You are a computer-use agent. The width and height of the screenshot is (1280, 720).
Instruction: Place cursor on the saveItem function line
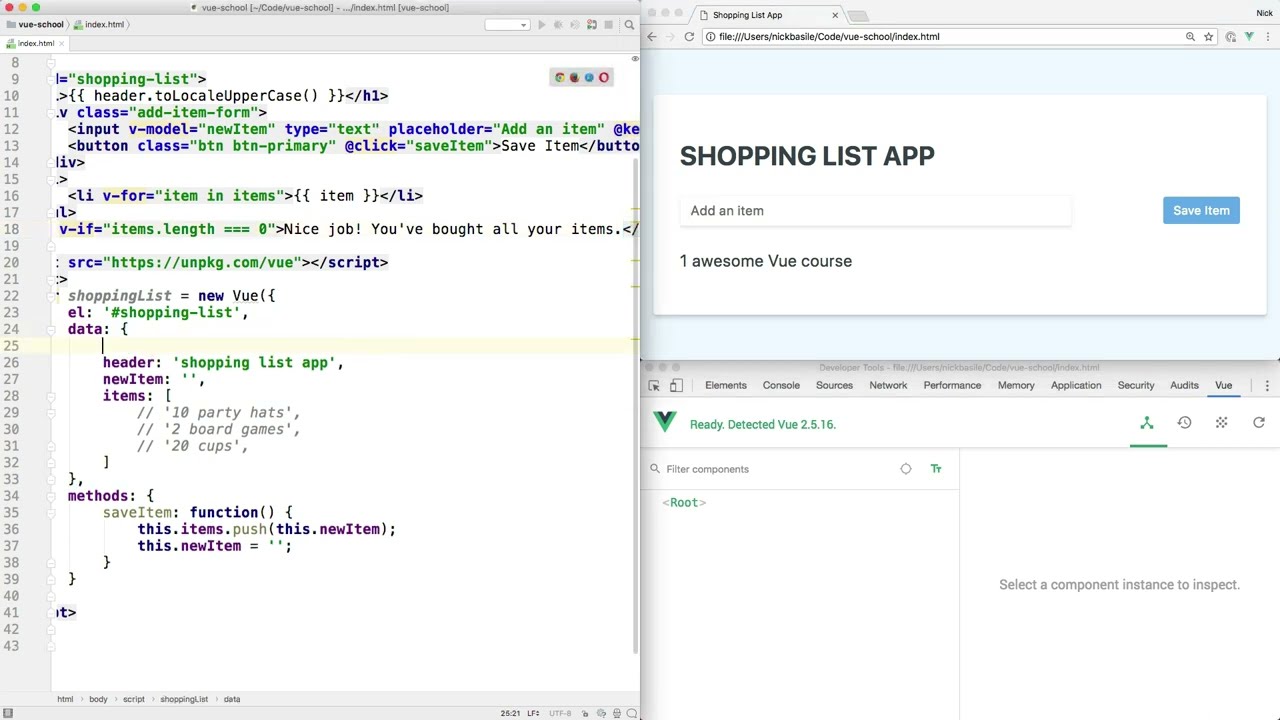[198, 513]
